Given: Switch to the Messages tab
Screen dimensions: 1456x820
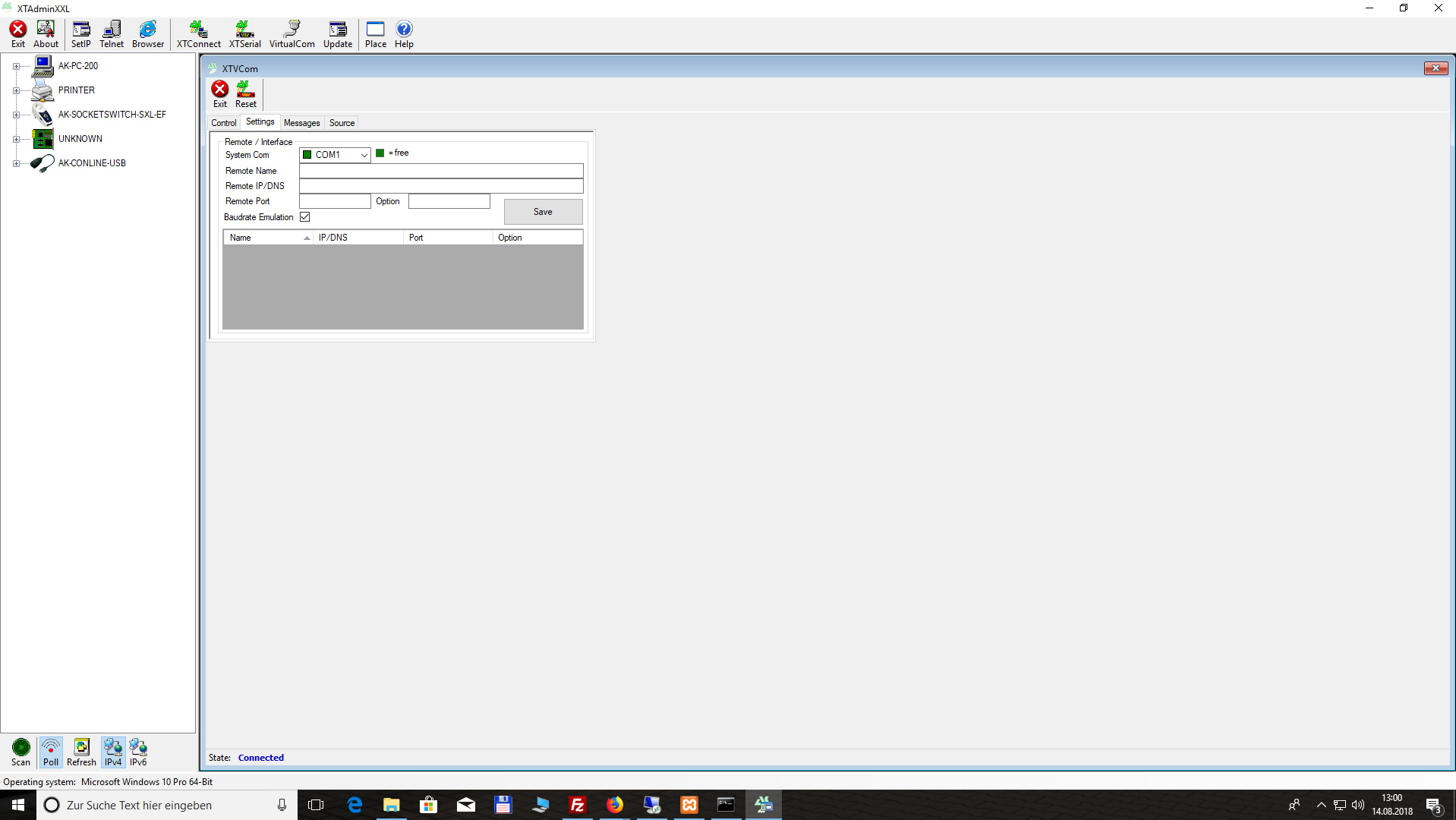Looking at the screenshot, I should point(302,123).
